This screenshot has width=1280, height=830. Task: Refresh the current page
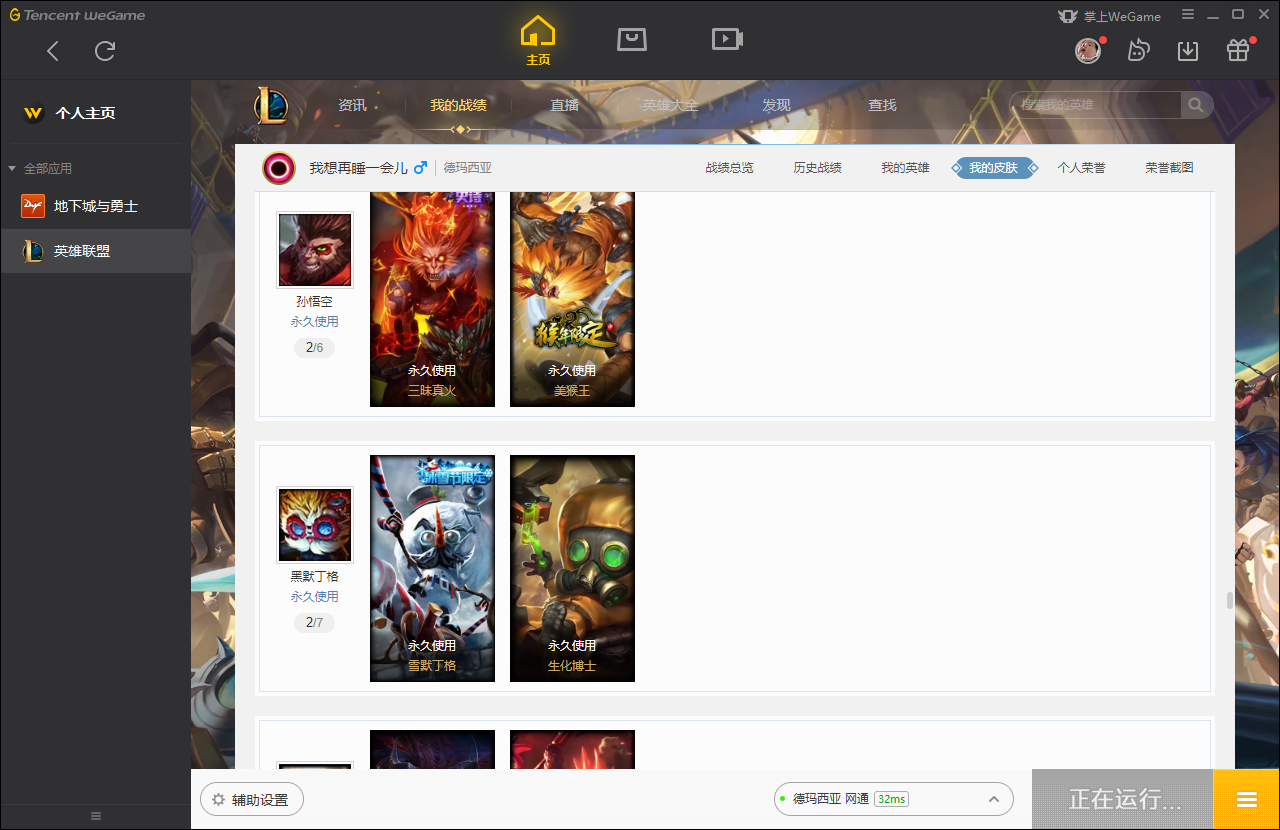[105, 51]
